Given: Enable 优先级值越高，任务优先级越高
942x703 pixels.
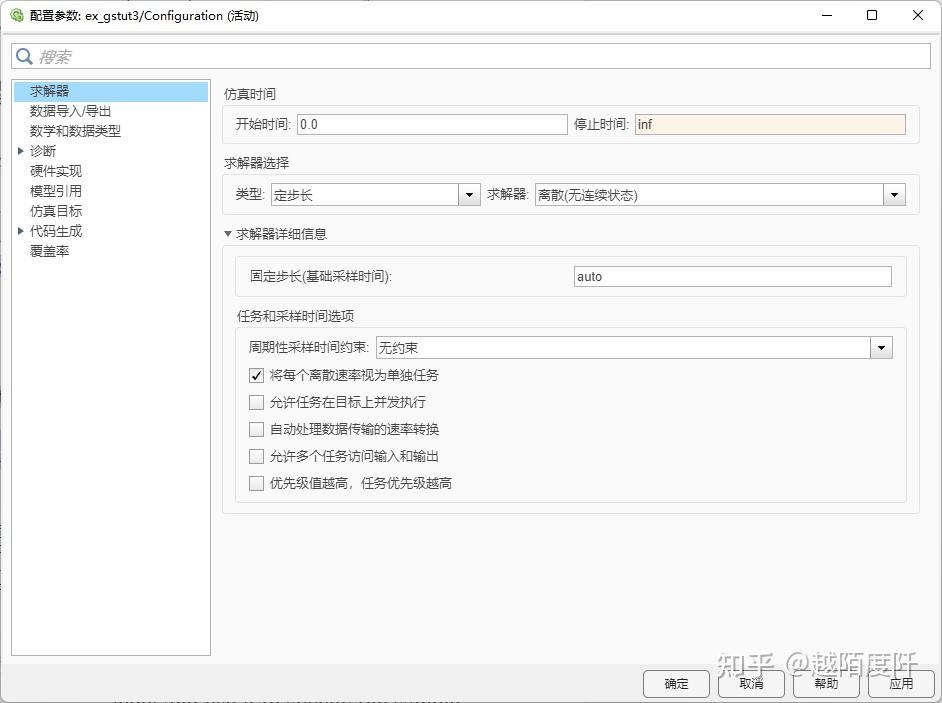Looking at the screenshot, I should click(256, 483).
